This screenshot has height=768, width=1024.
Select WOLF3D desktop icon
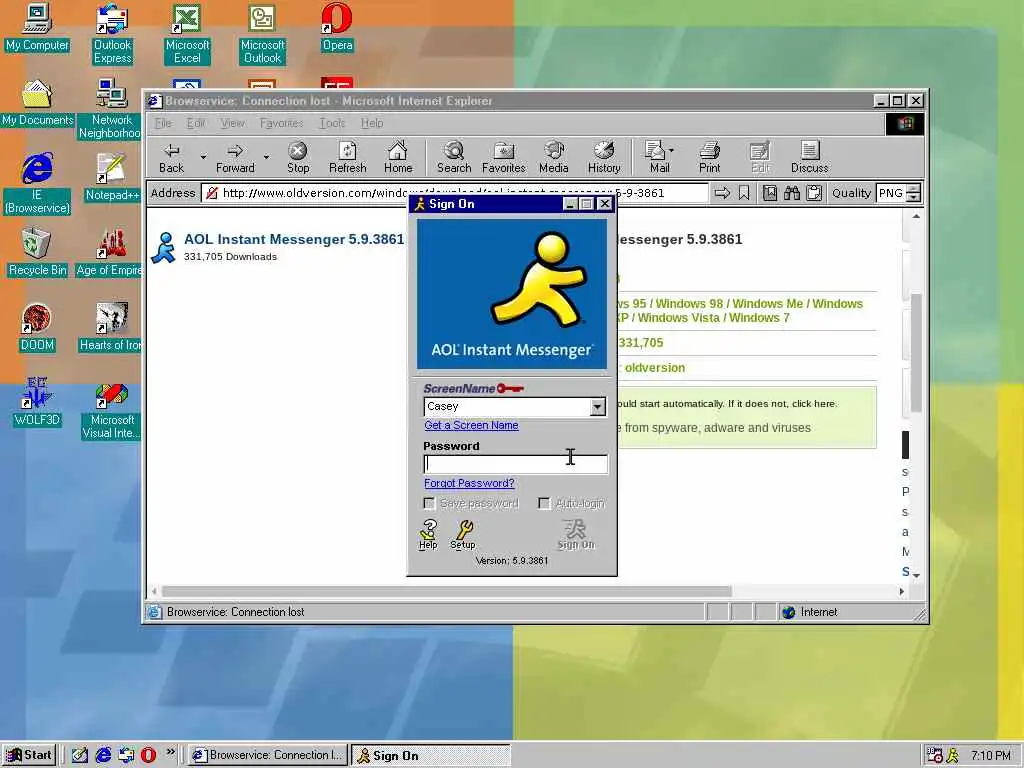[x=37, y=402]
